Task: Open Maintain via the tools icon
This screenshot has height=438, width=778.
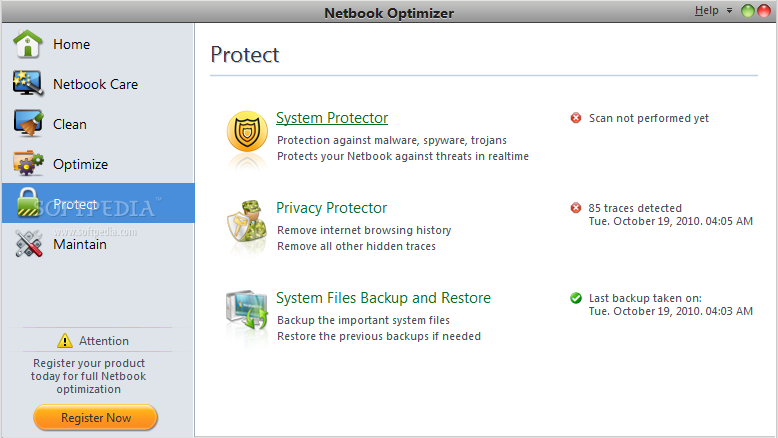Action: point(28,244)
